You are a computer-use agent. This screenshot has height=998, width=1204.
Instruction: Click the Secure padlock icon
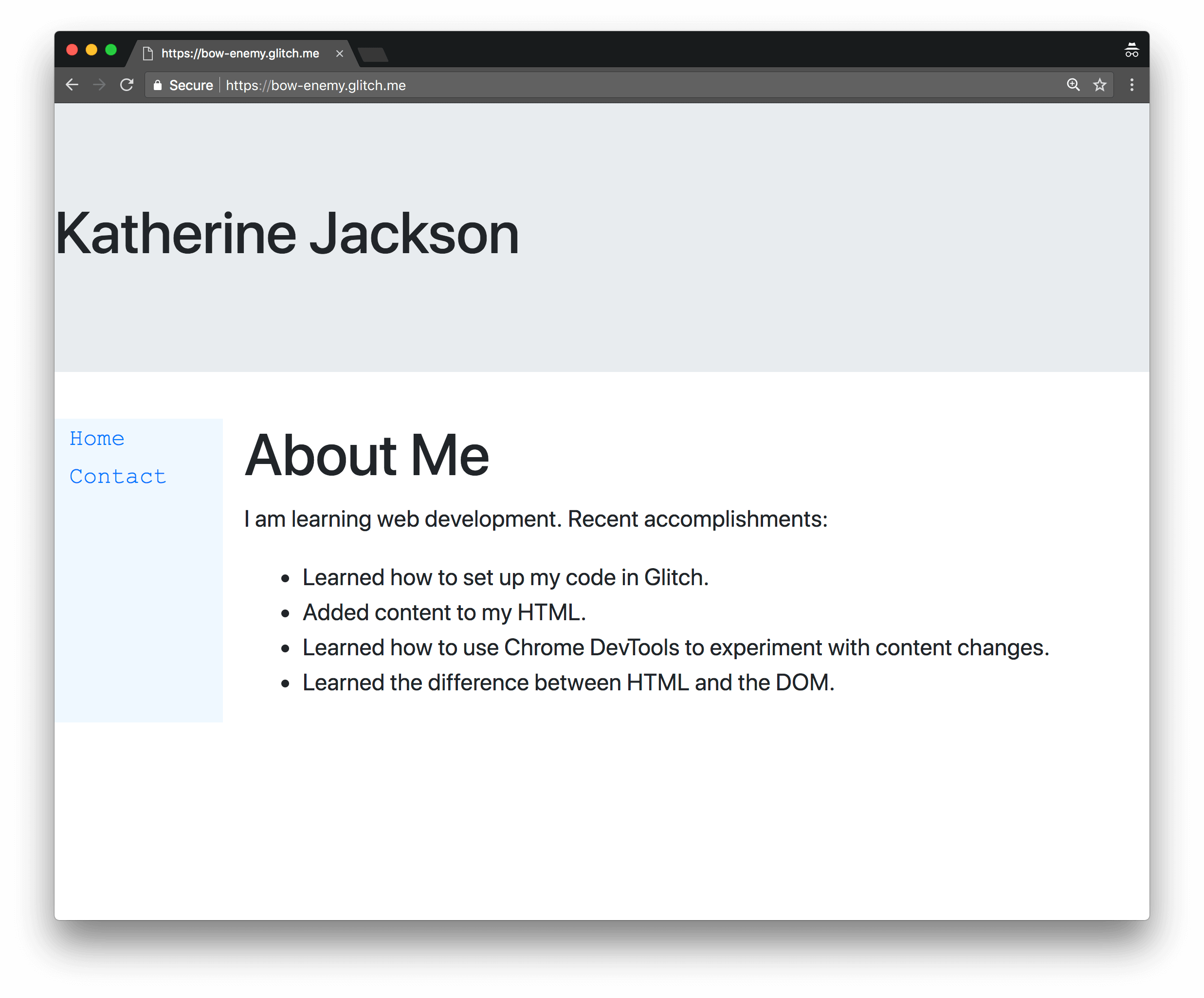[158, 85]
